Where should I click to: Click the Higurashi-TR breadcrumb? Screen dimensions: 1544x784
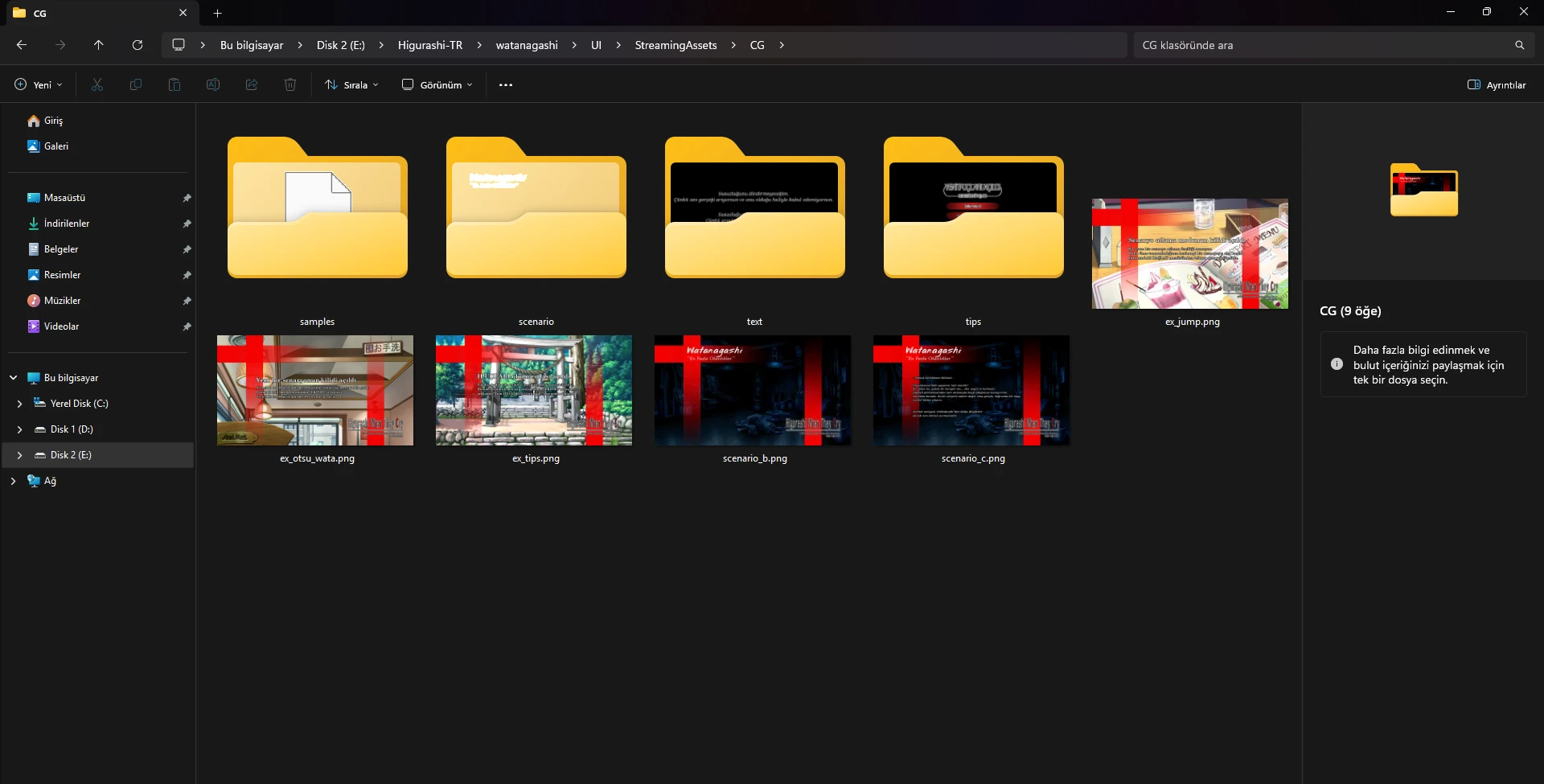pyautogui.click(x=430, y=45)
